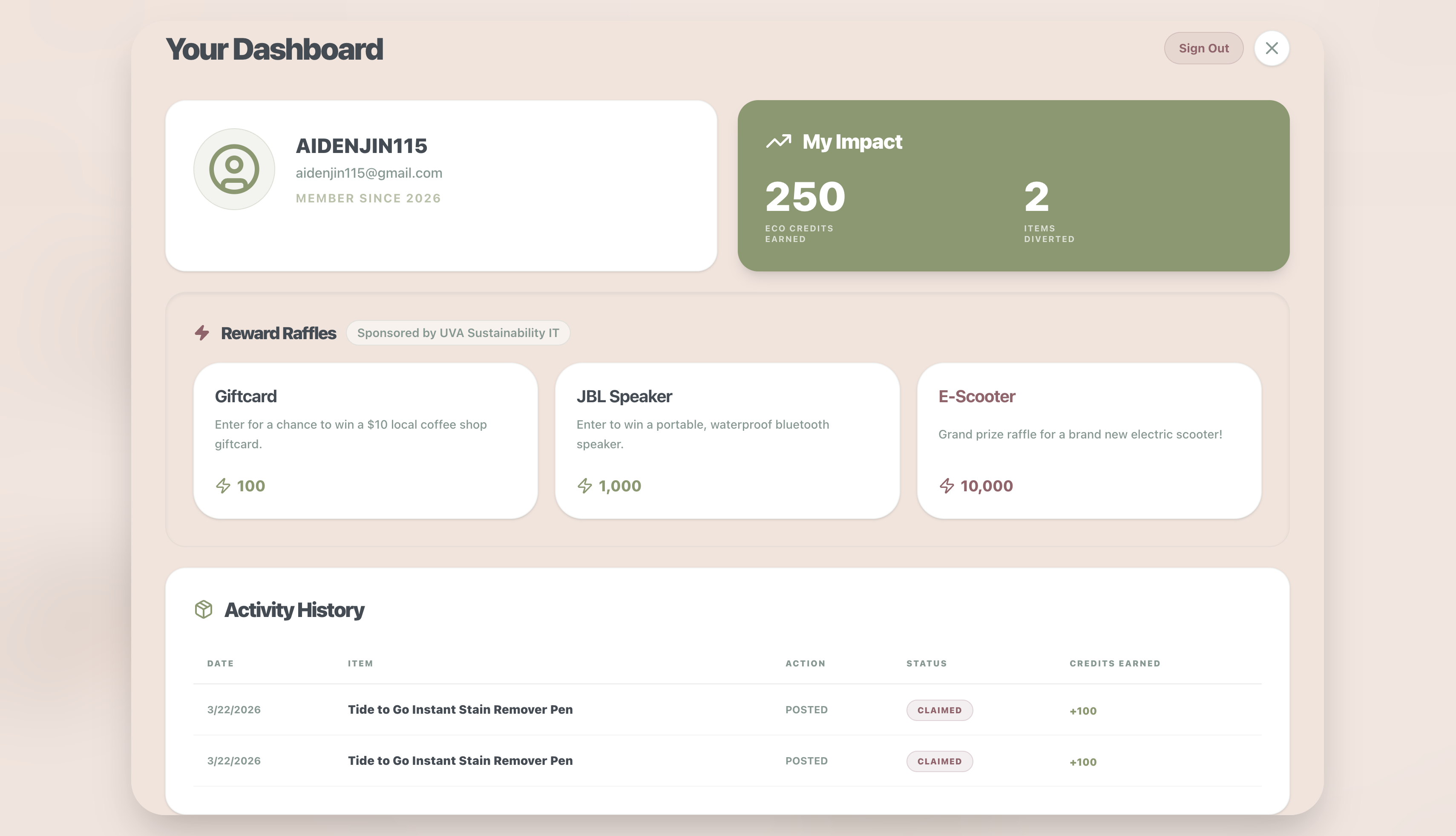
Task: Open the Giftcard raffle card
Action: click(x=365, y=441)
